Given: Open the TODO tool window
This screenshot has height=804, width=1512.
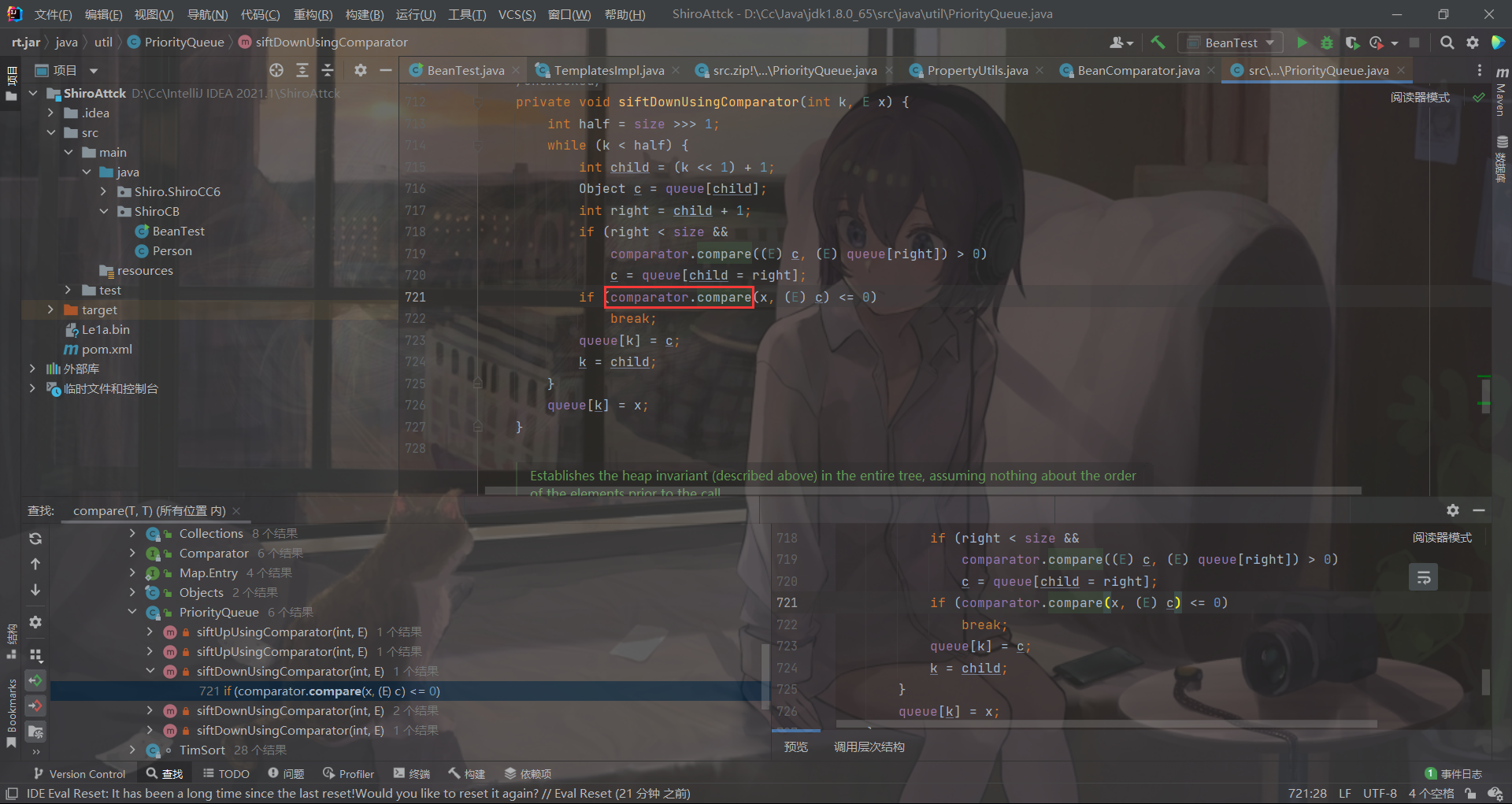Looking at the screenshot, I should coord(226,773).
